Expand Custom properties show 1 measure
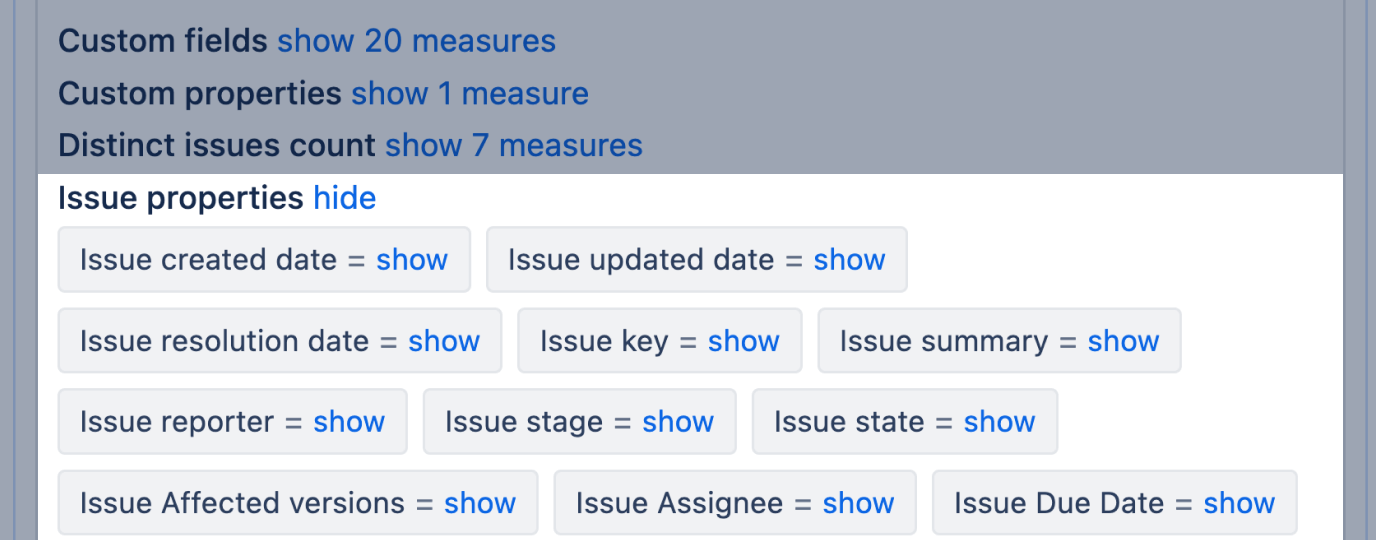 (469, 93)
